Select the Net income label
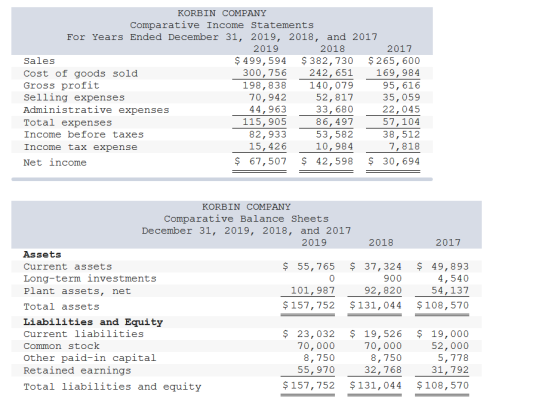 (x=55, y=163)
